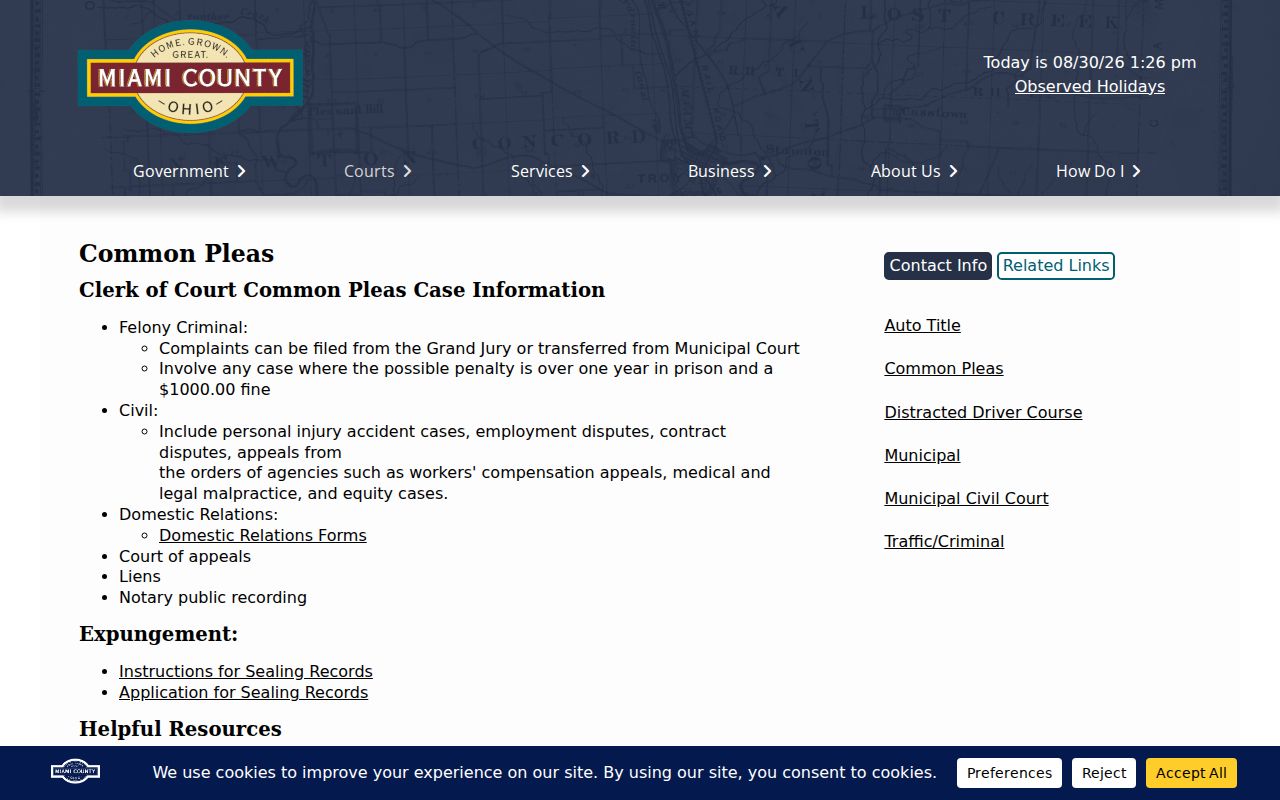Open the About Us navigation menu

click(905, 171)
